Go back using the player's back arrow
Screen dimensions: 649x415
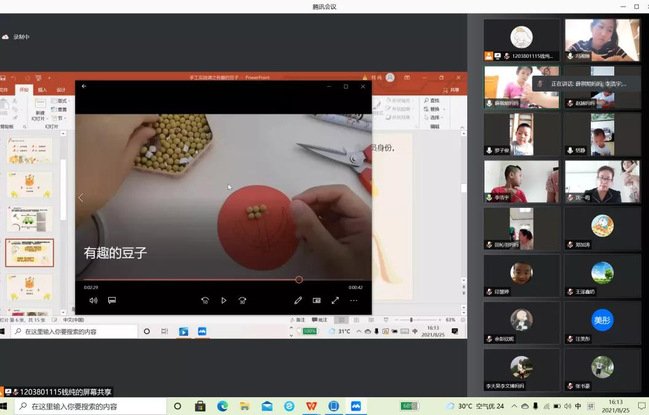point(84,86)
